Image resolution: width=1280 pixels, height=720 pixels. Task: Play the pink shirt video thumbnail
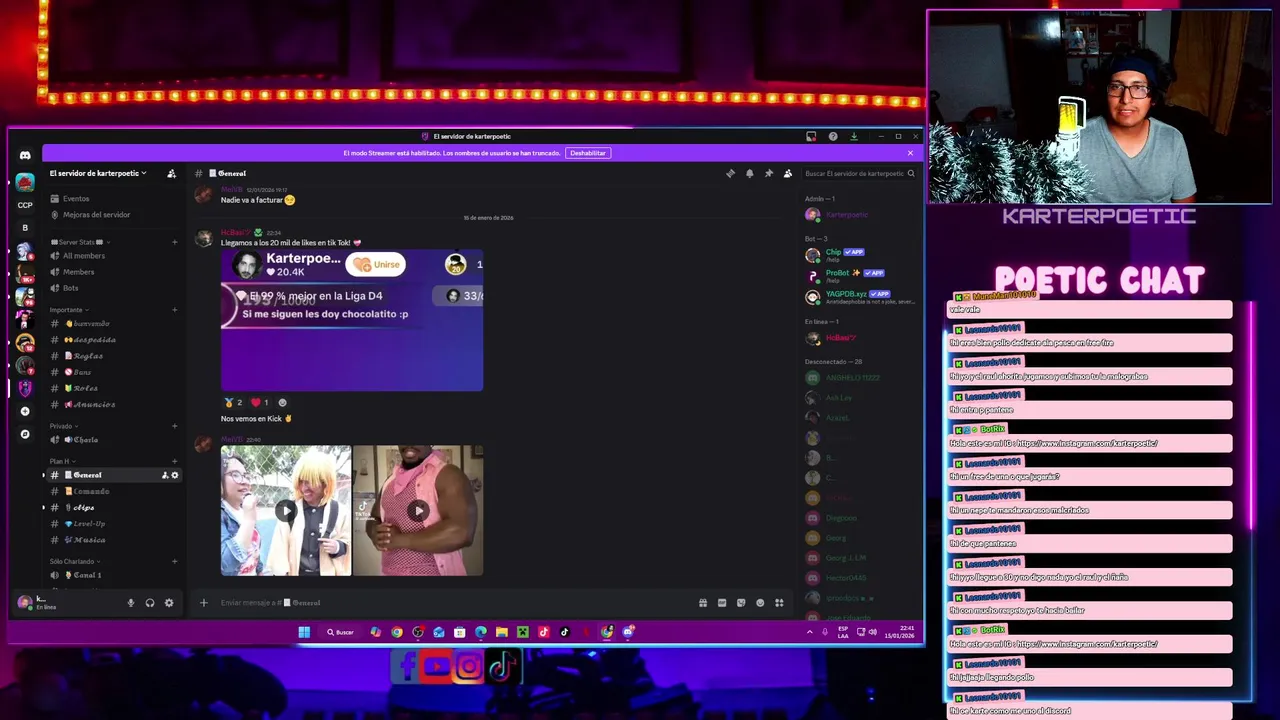[418, 511]
